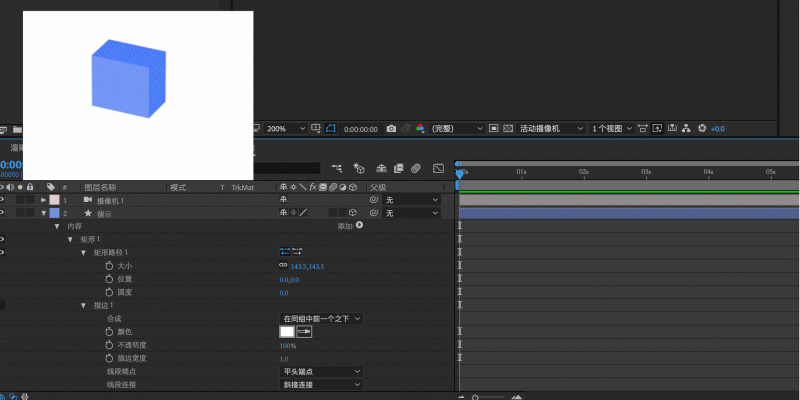Toggle stopwatch for 位置 property
The width and height of the screenshot is (800, 400).
pyautogui.click(x=109, y=279)
